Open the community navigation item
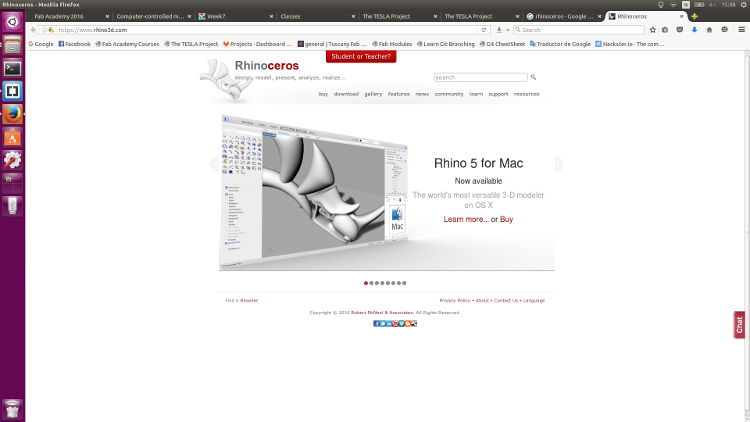This screenshot has width=750, height=422. click(449, 94)
